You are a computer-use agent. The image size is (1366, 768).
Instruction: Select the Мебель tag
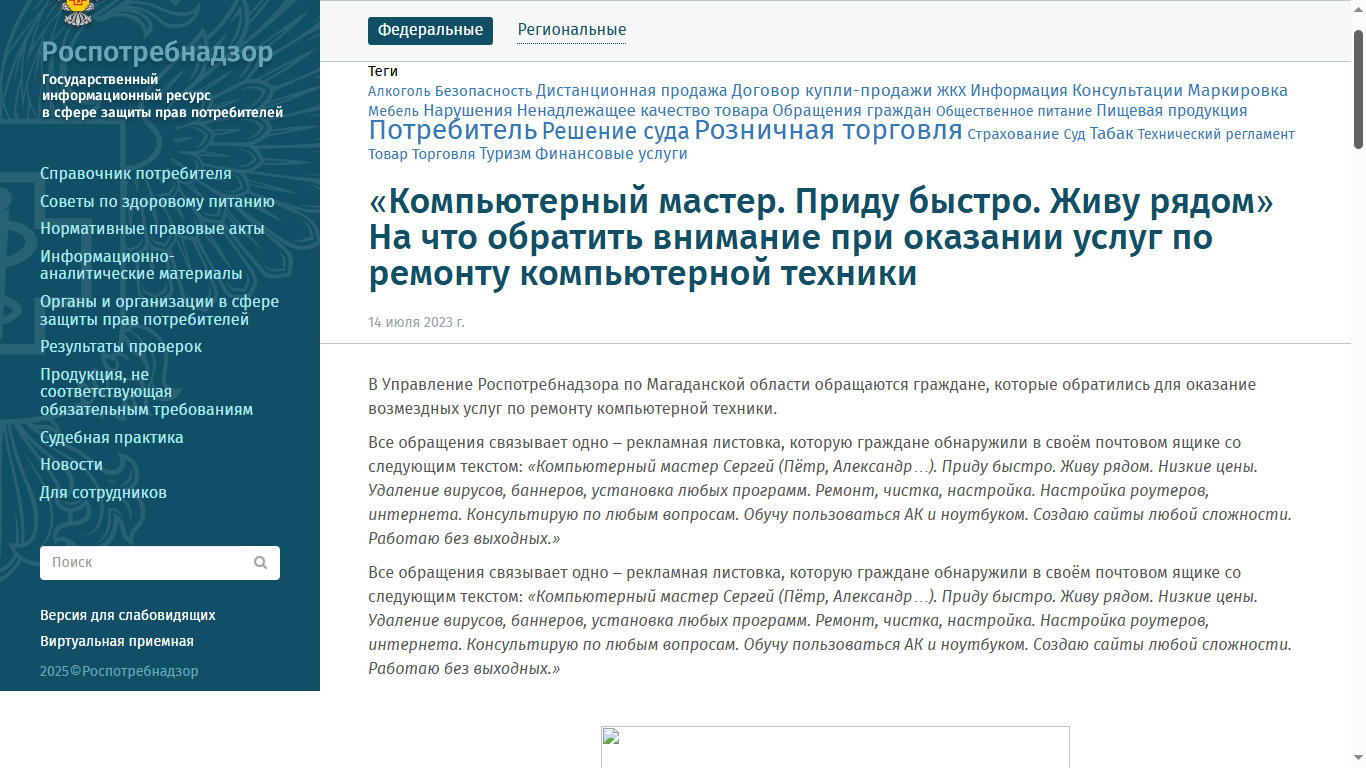click(393, 111)
